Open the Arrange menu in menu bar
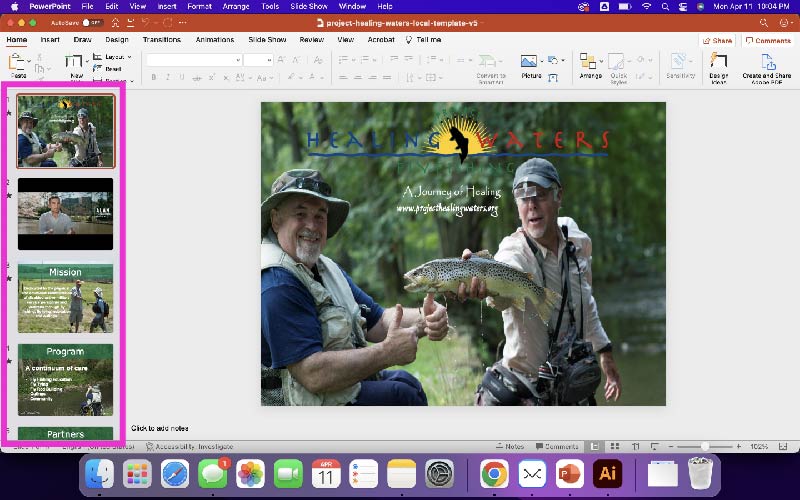Screen dimensions: 800x500 click(x=236, y=7)
